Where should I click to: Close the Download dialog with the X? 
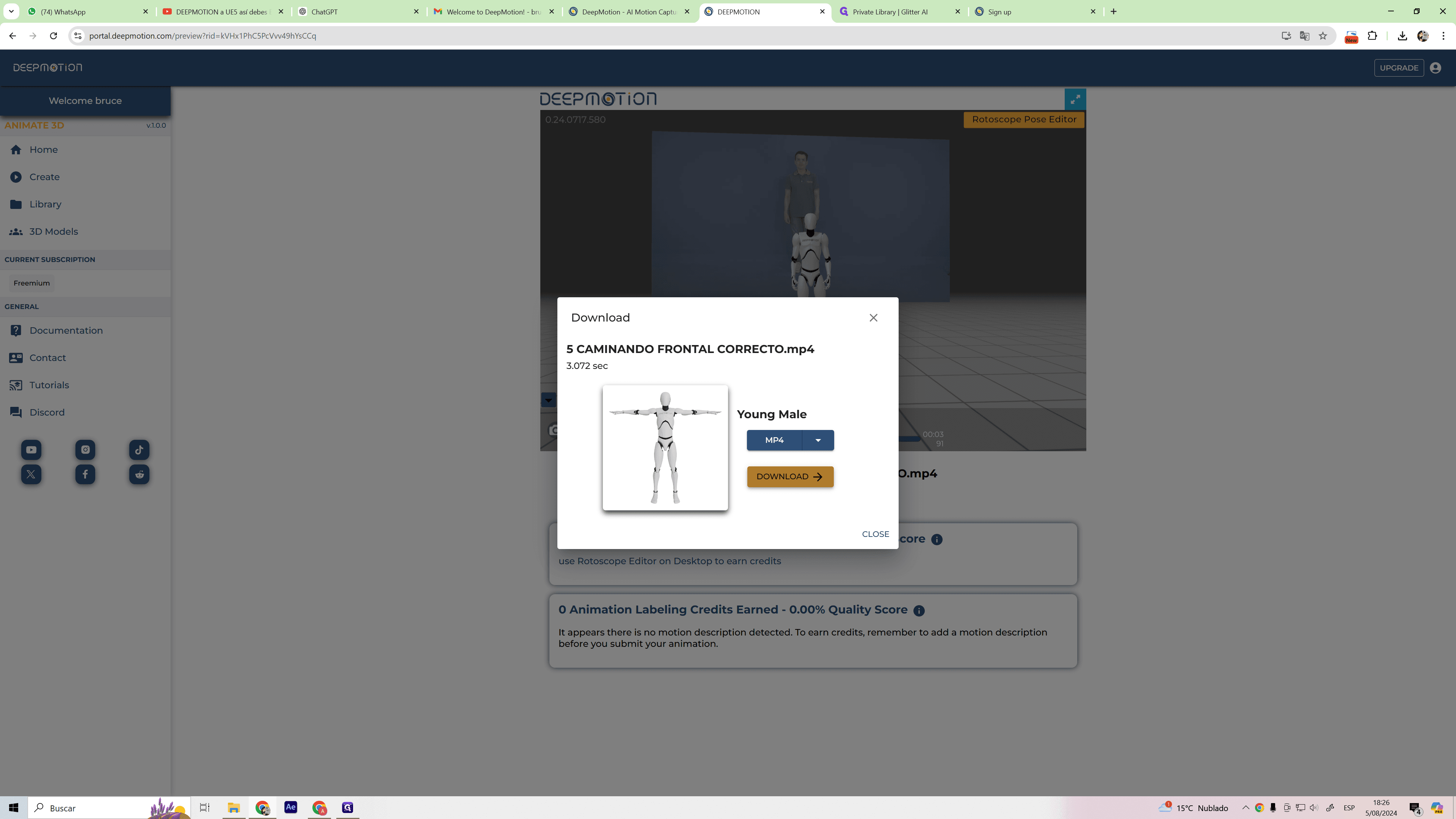click(x=873, y=318)
